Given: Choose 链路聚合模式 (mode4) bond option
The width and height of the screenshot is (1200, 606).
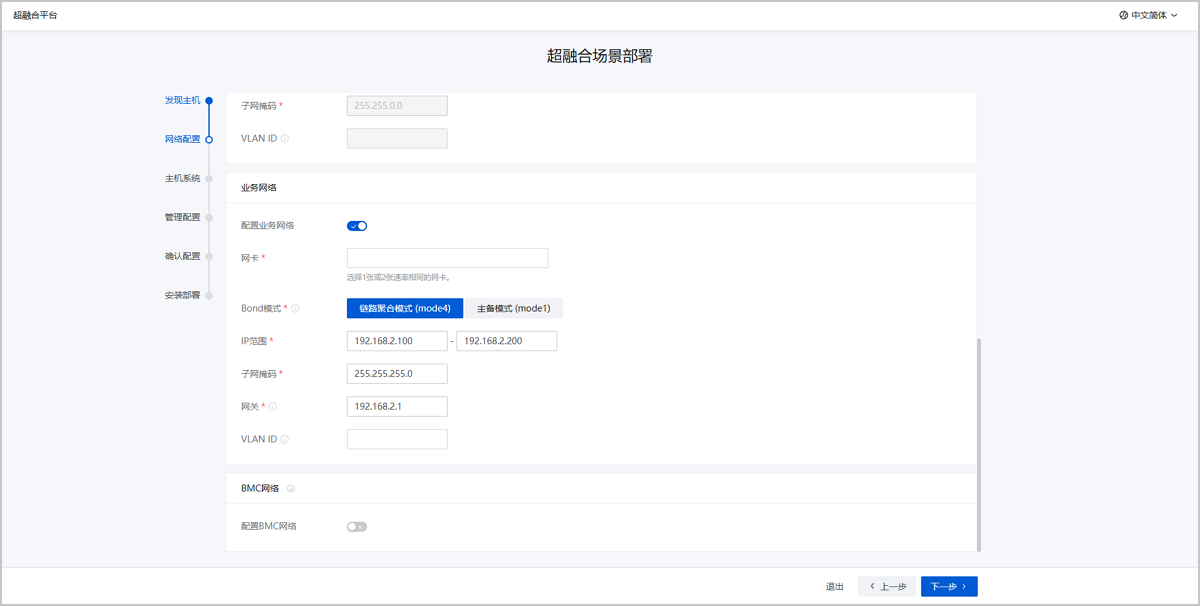Looking at the screenshot, I should pos(405,309).
